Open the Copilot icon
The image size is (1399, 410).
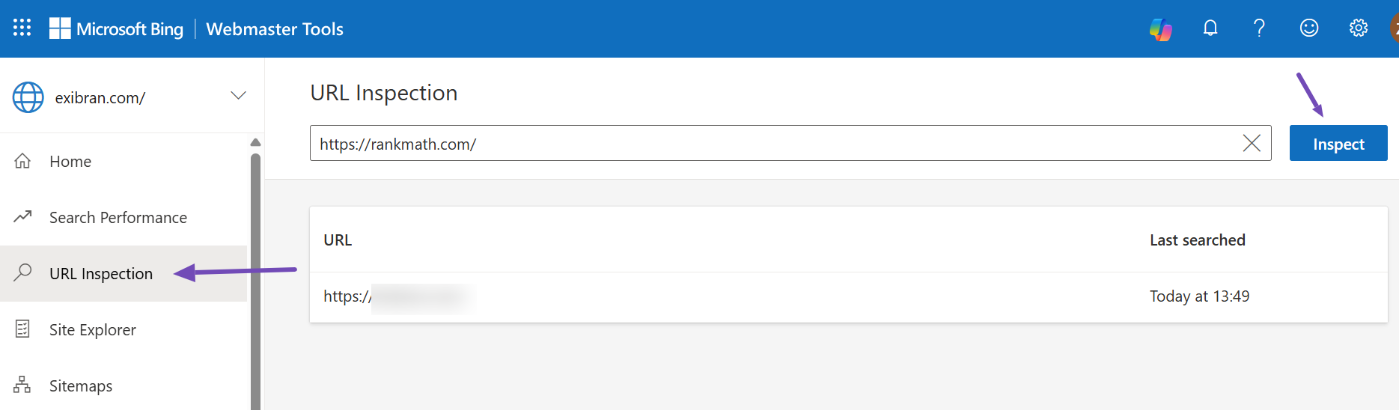(x=1160, y=29)
